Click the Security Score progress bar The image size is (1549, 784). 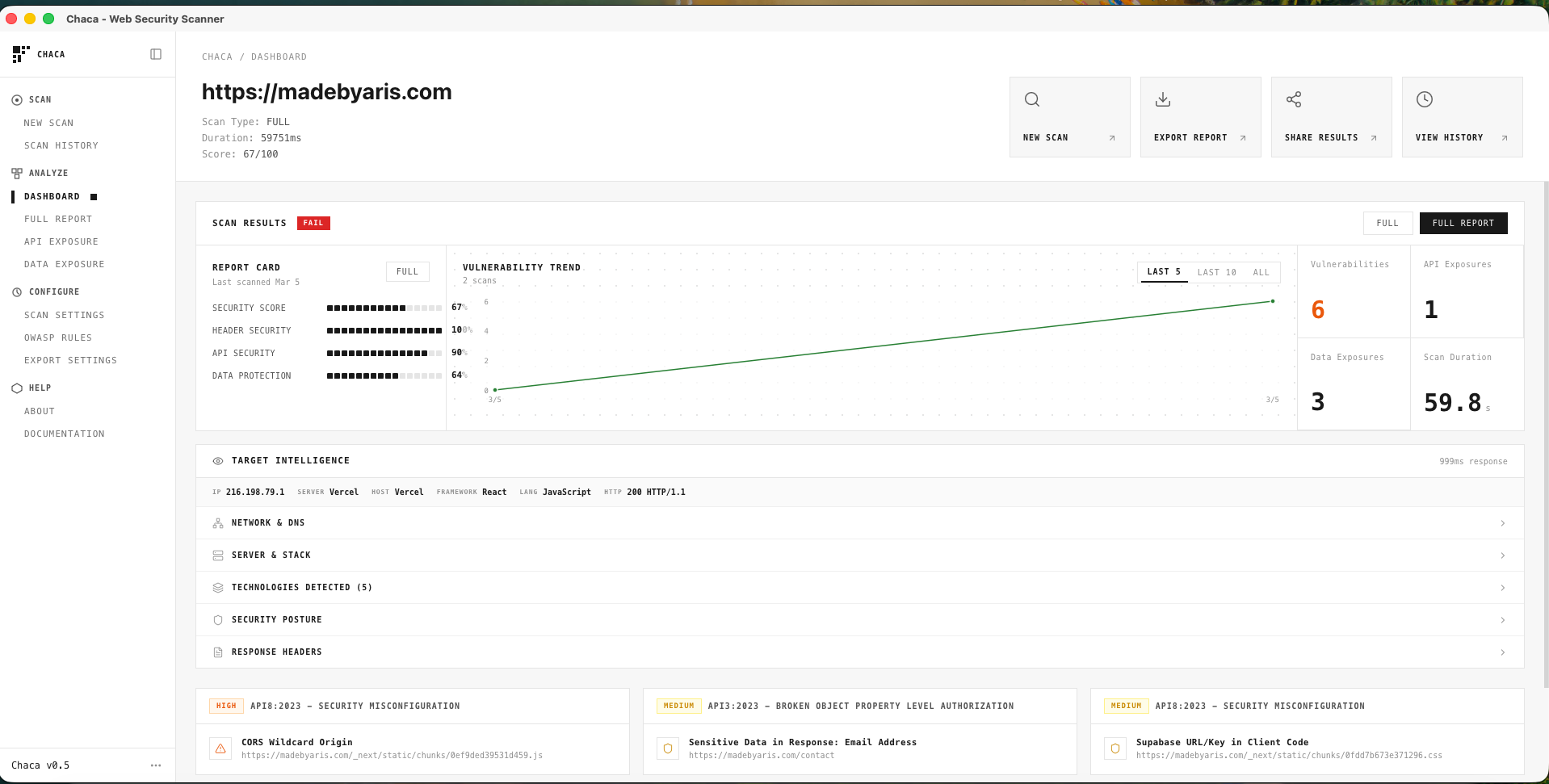[384, 308]
